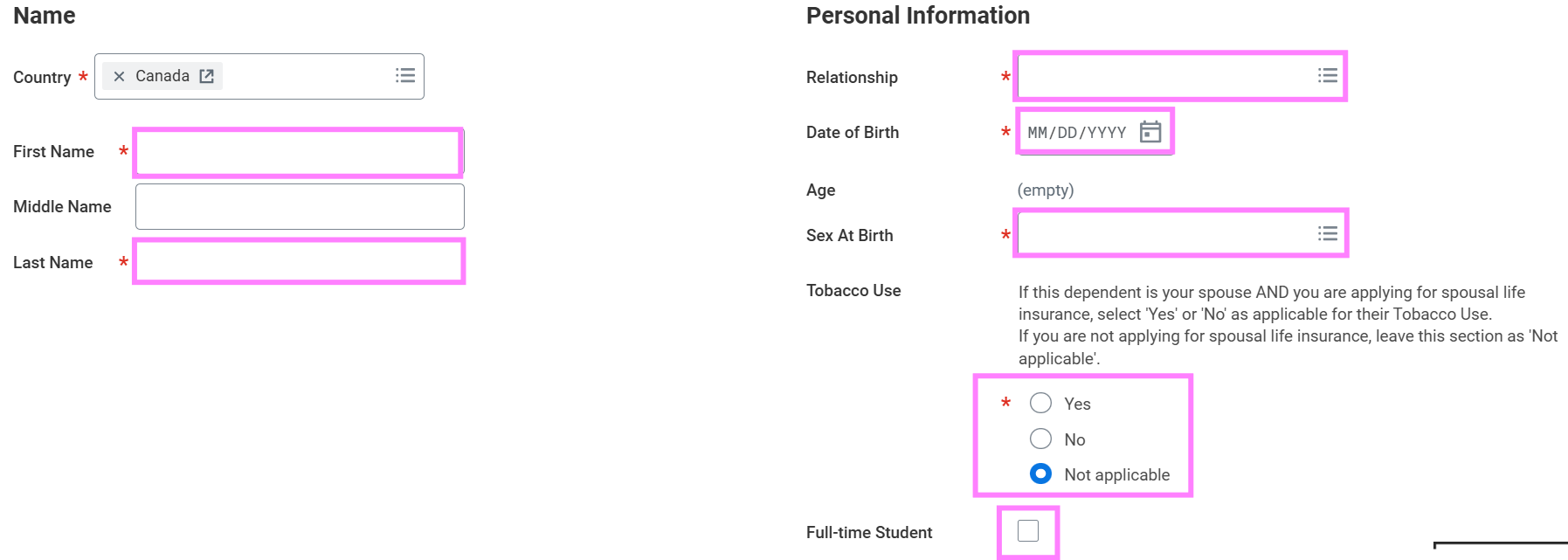Enable the Full-time Student checkbox
1568x560 pixels.
pos(1029,529)
